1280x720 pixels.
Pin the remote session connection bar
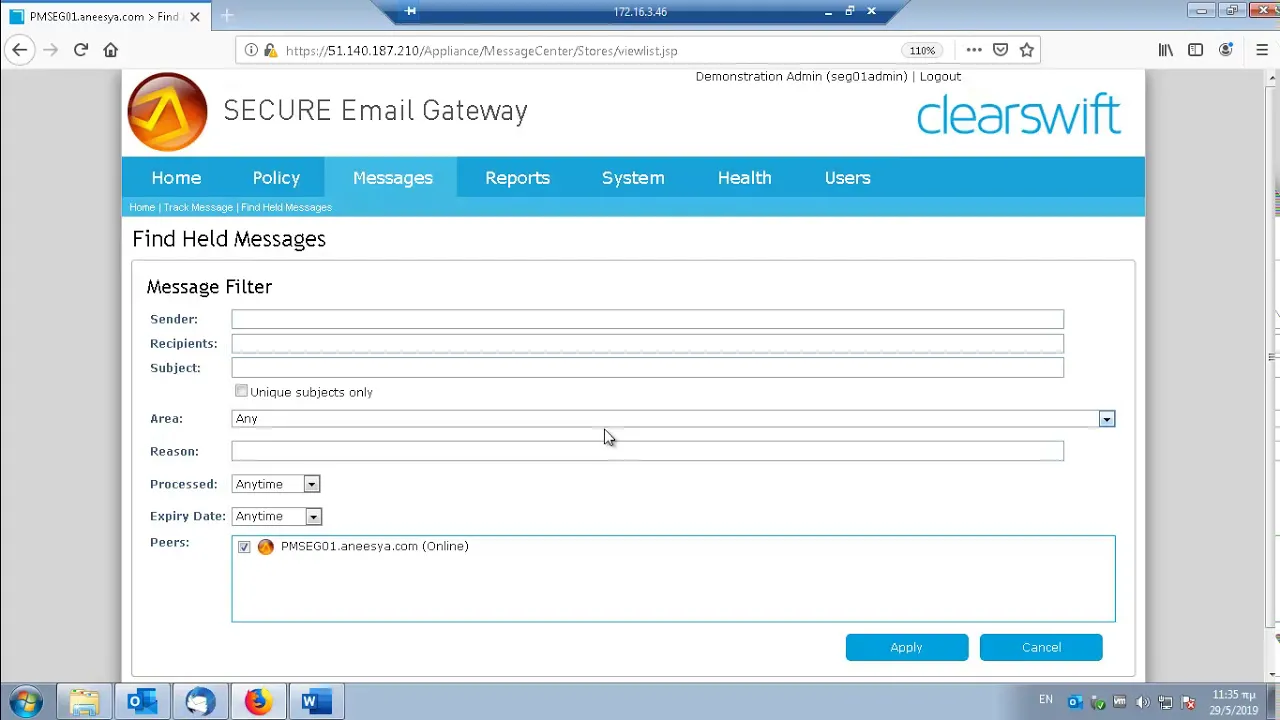[x=410, y=11]
